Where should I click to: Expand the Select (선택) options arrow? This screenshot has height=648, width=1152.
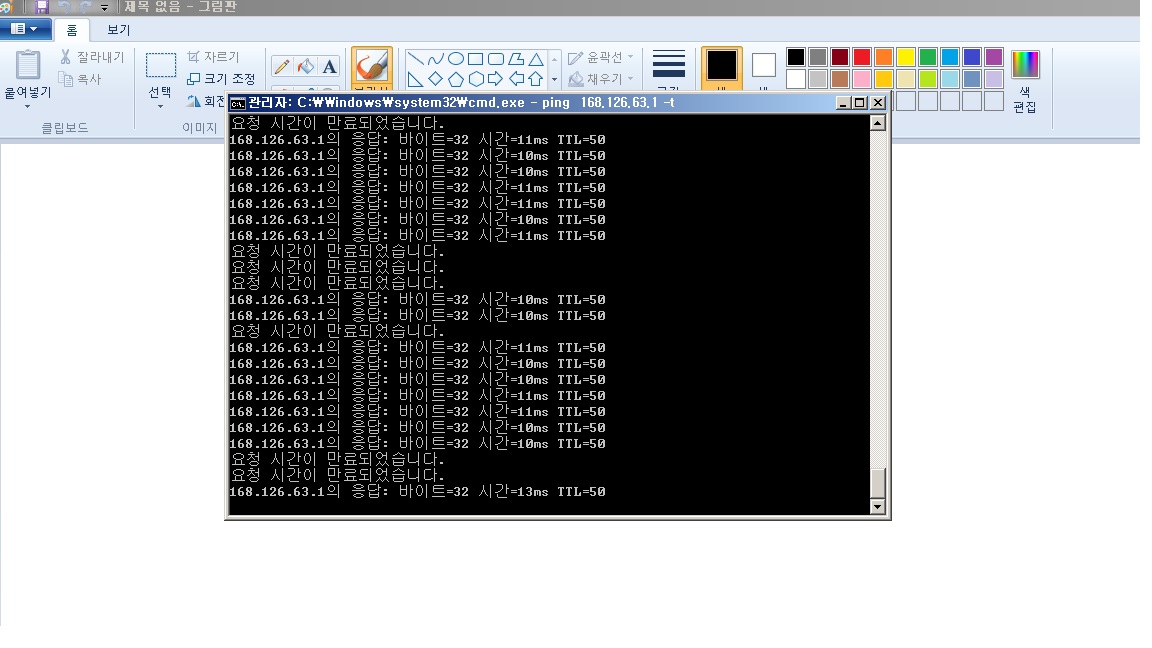tap(160, 107)
